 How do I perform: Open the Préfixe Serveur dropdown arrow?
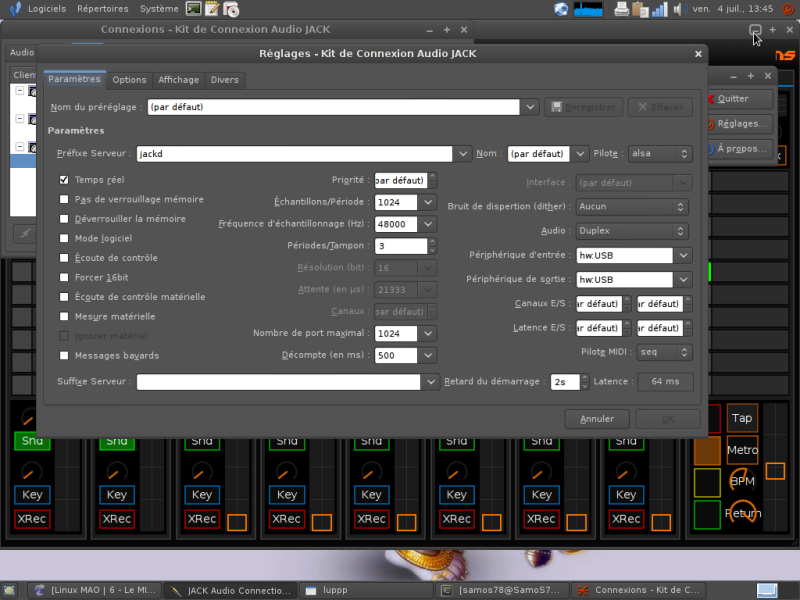click(463, 154)
